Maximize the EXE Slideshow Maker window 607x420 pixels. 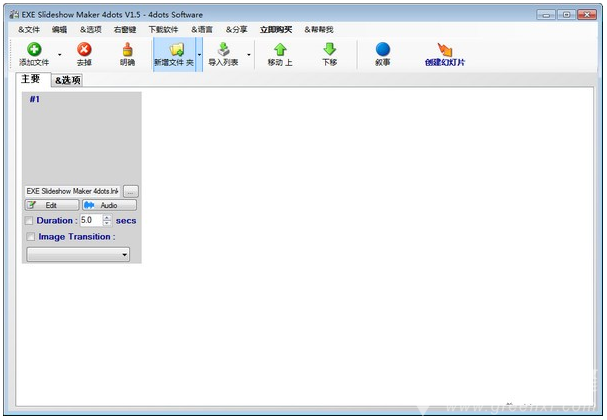click(566, 15)
